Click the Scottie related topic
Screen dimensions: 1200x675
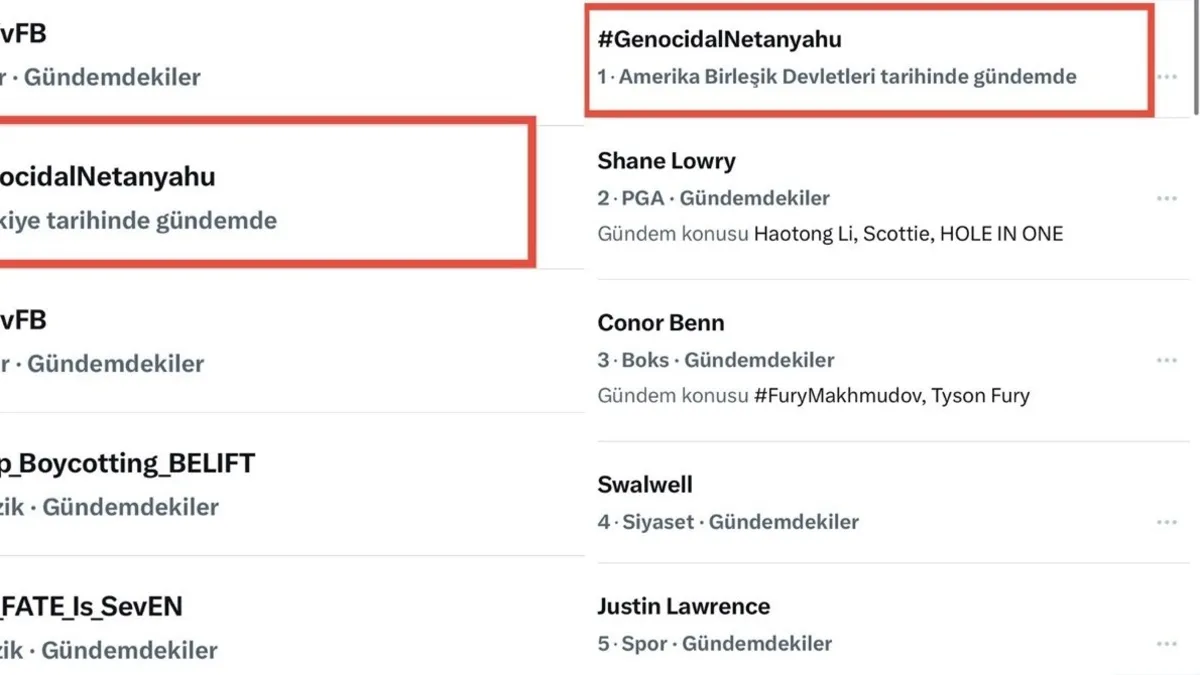(x=888, y=234)
